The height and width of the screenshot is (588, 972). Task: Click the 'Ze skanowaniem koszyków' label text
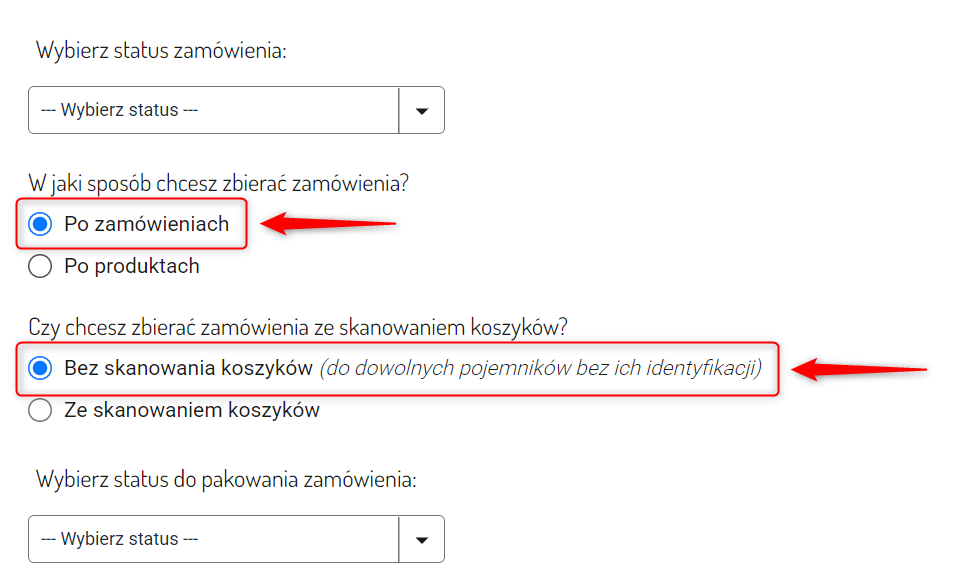pos(192,410)
